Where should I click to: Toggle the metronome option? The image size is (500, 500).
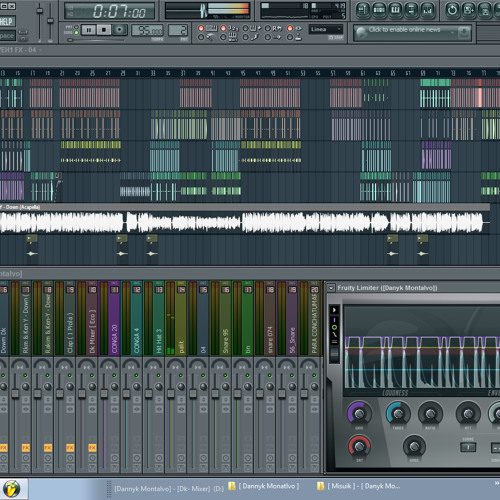201,37
